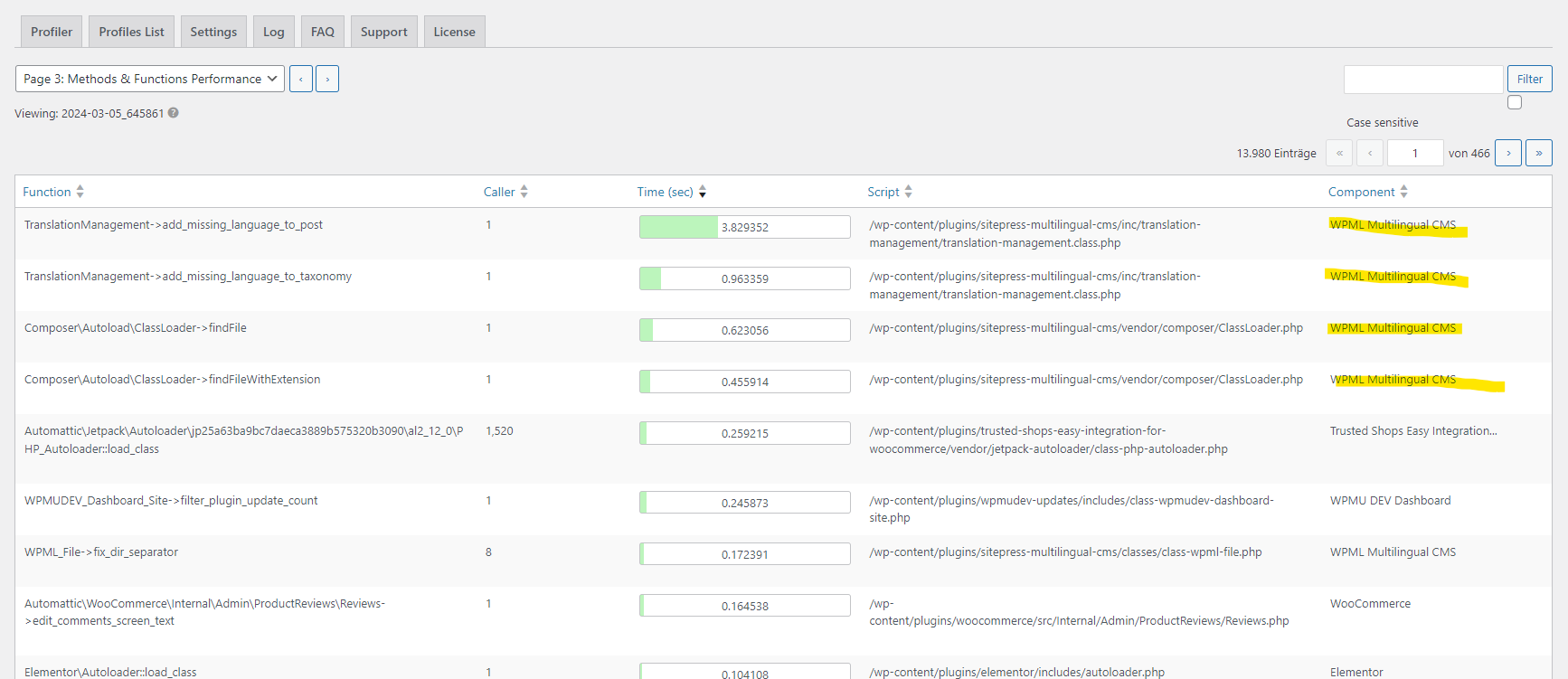Click sort arrows next to Caller
The image size is (1568, 679).
[x=524, y=192]
